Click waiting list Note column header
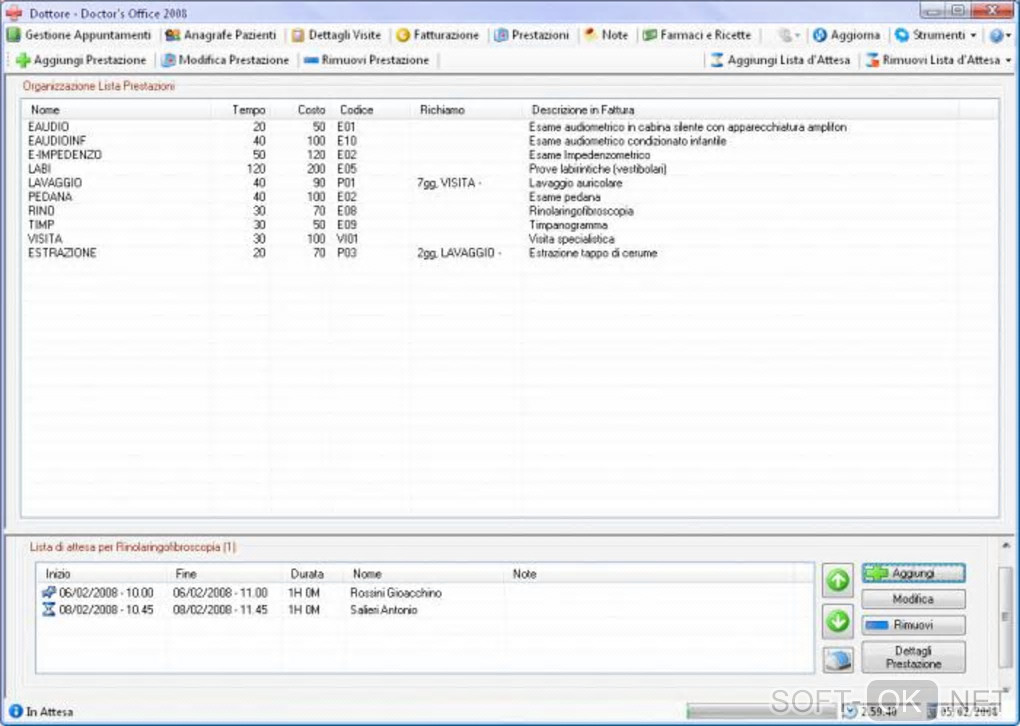This screenshot has height=726, width=1020. tap(651, 574)
